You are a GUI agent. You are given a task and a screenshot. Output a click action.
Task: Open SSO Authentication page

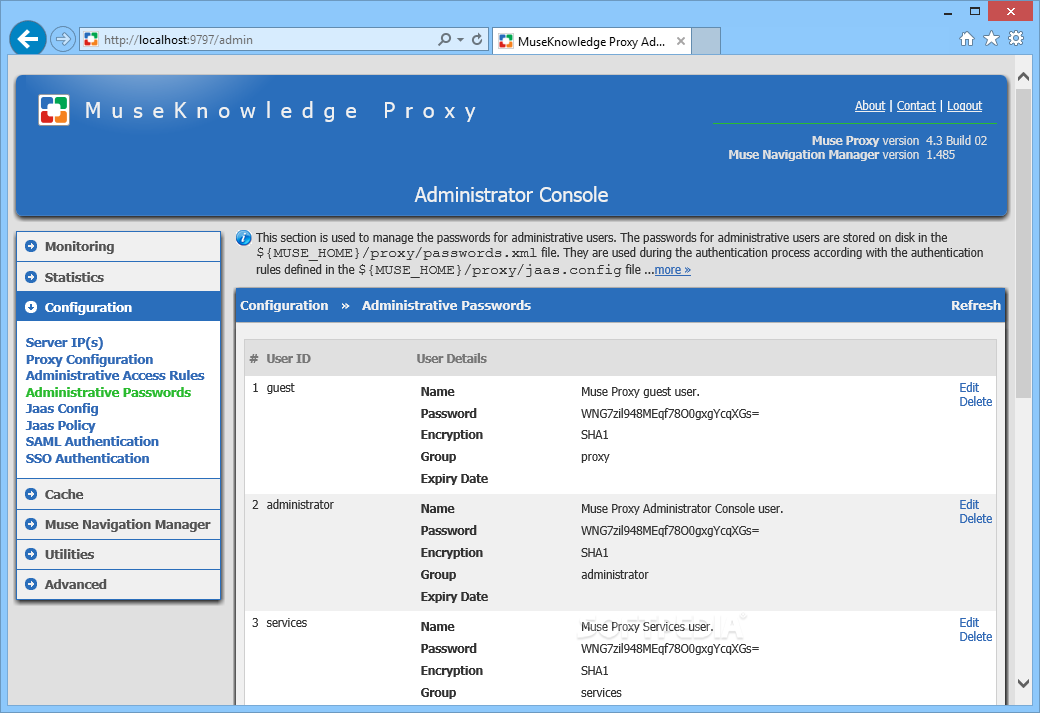[88, 458]
